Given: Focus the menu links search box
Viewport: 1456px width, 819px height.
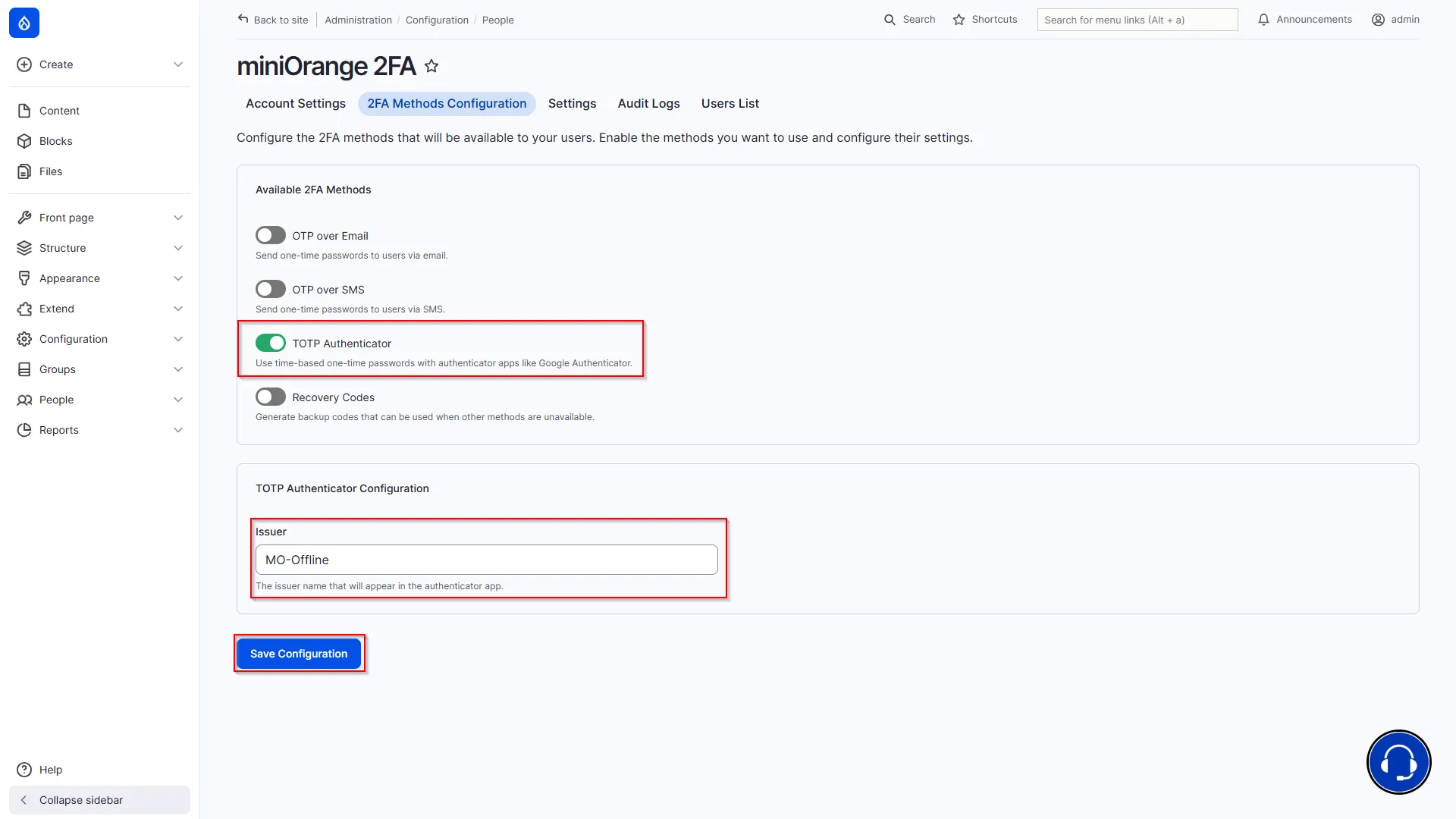Looking at the screenshot, I should [1137, 20].
